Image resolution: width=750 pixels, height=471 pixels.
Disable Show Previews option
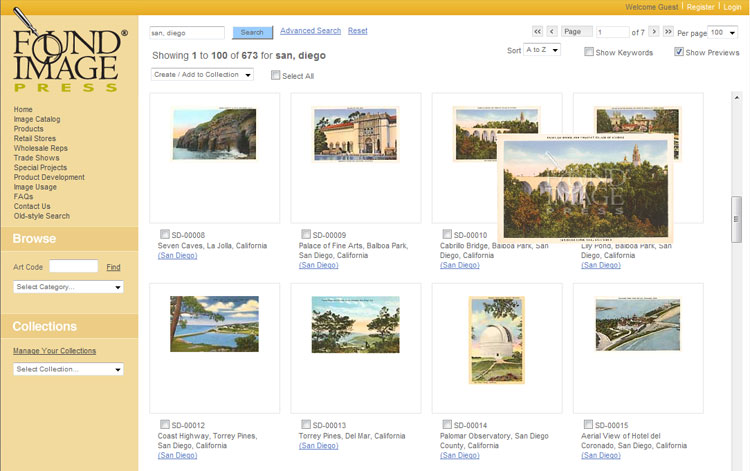(x=679, y=52)
